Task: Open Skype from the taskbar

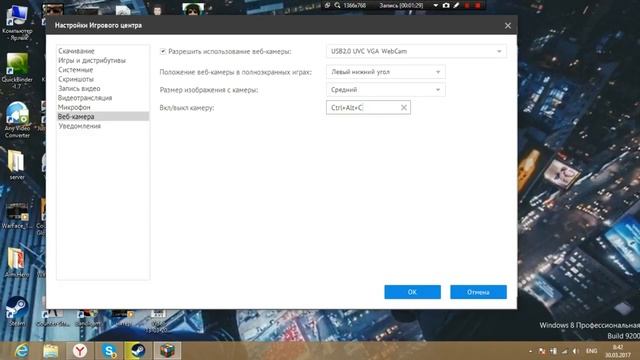Action: click(109, 351)
